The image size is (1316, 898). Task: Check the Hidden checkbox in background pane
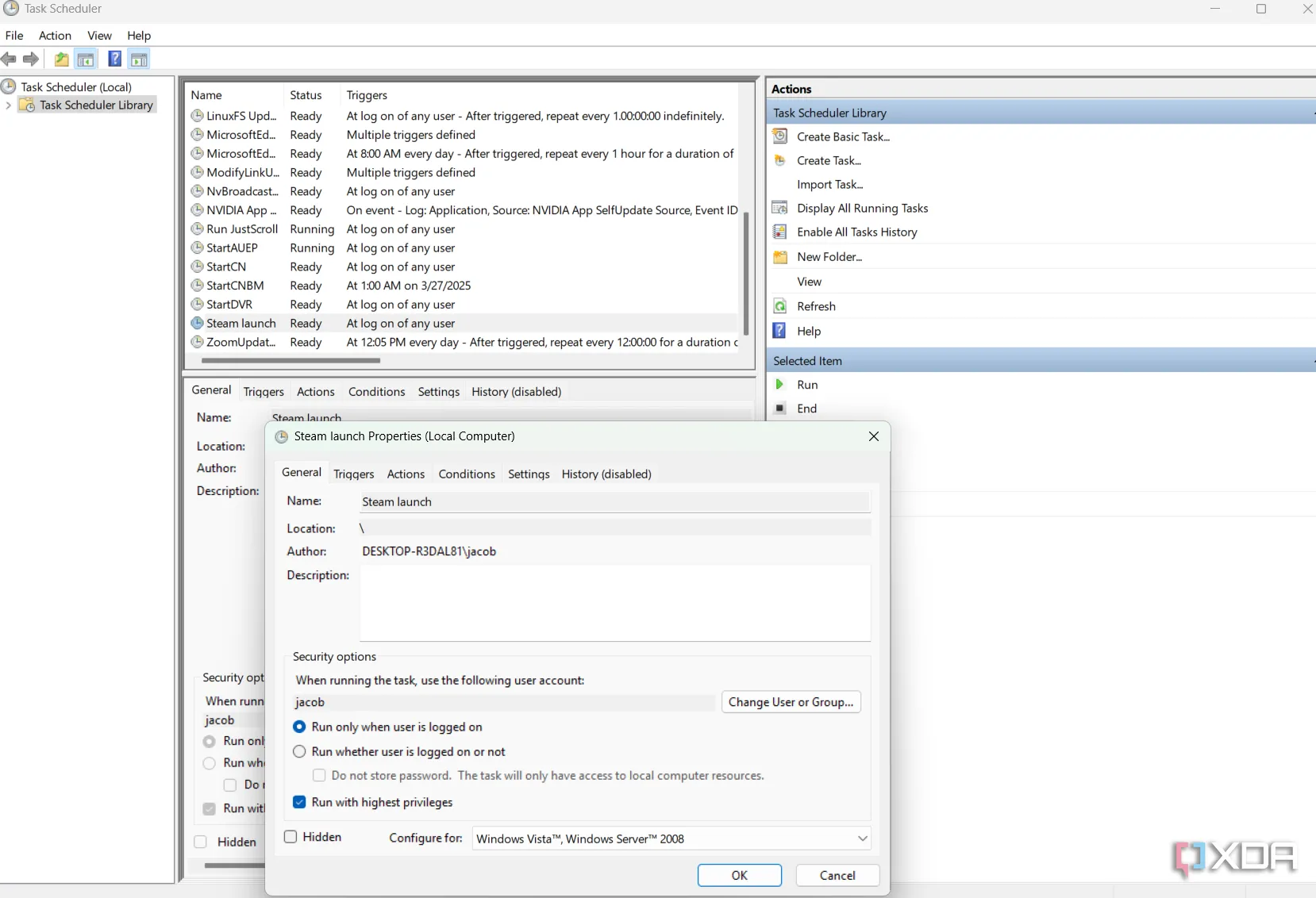(200, 842)
